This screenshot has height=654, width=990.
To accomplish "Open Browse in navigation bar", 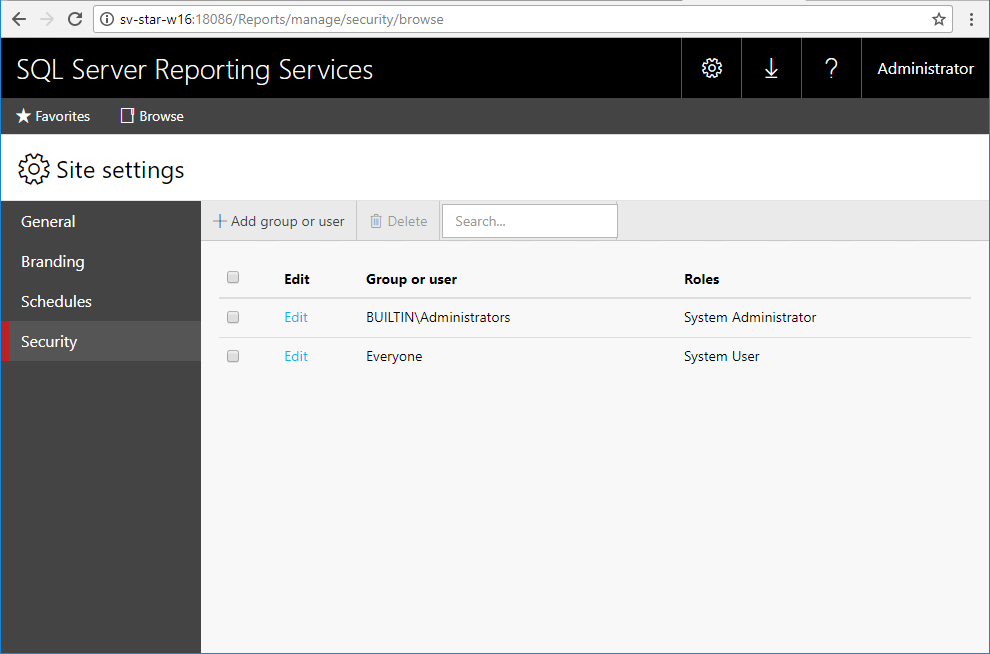I will [152, 116].
